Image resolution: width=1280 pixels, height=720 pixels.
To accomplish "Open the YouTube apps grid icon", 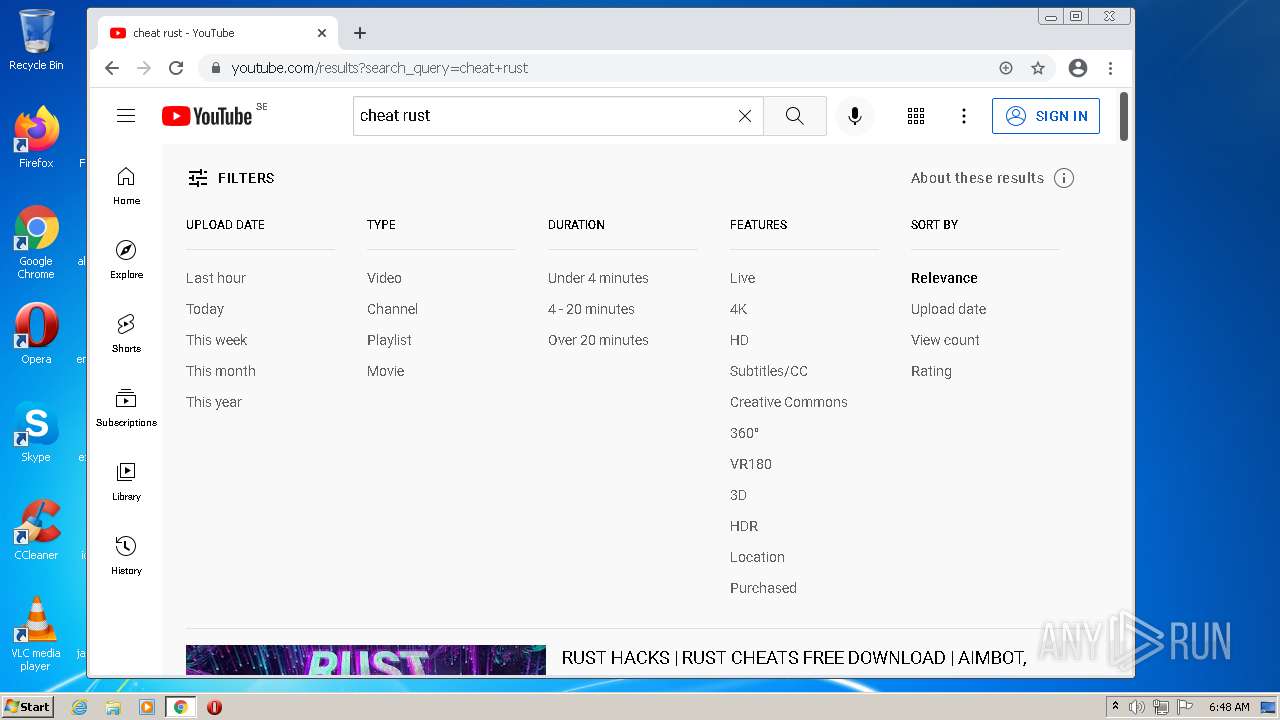I will (916, 116).
